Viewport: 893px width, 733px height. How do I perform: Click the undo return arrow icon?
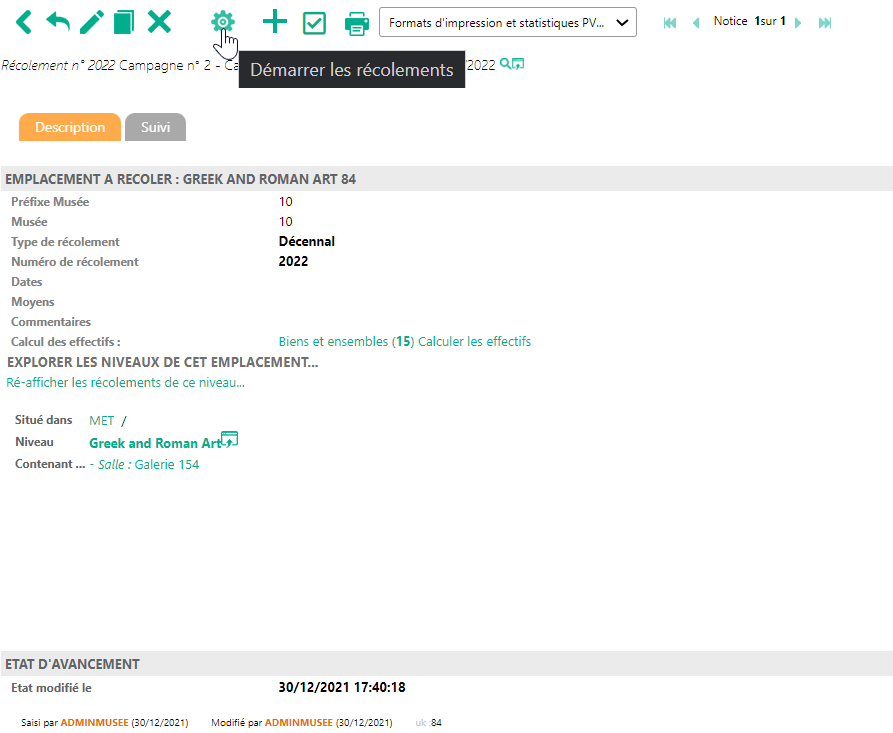tap(58, 21)
